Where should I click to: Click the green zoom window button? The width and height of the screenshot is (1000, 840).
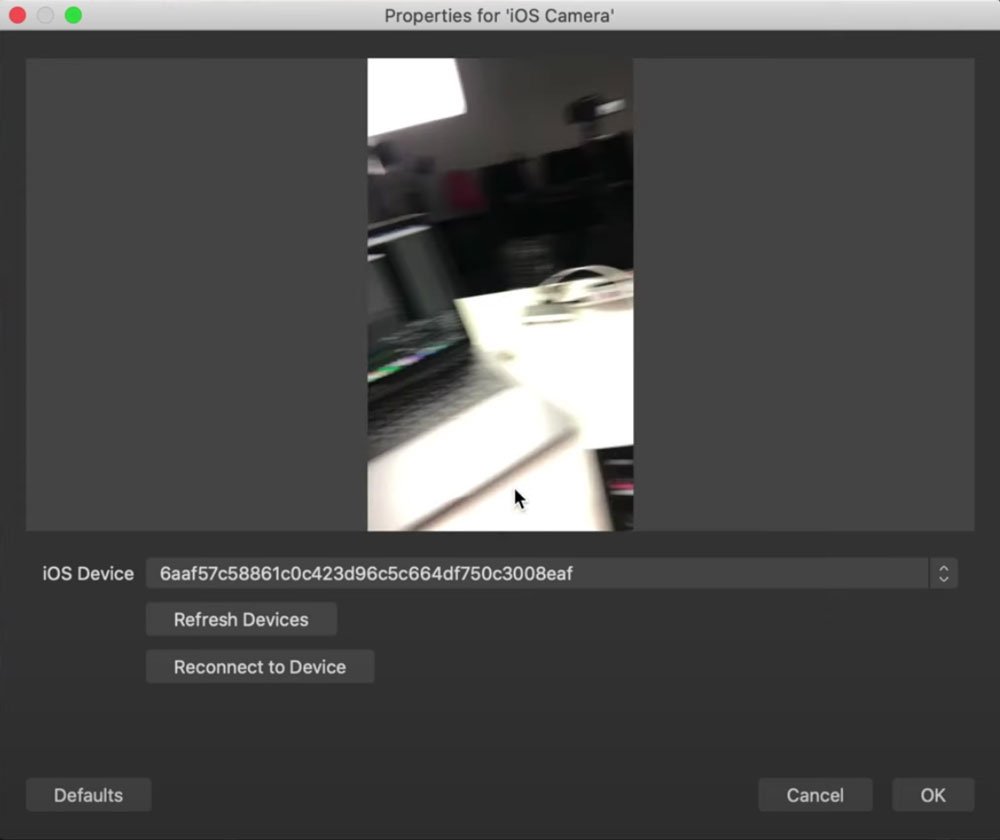73,15
